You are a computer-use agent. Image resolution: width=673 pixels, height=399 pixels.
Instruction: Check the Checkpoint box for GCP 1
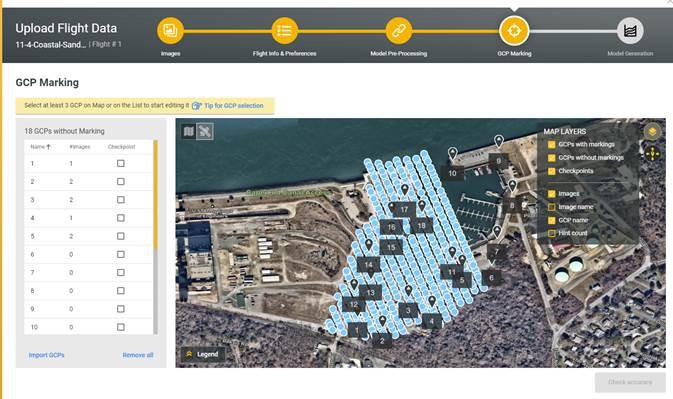pos(121,163)
